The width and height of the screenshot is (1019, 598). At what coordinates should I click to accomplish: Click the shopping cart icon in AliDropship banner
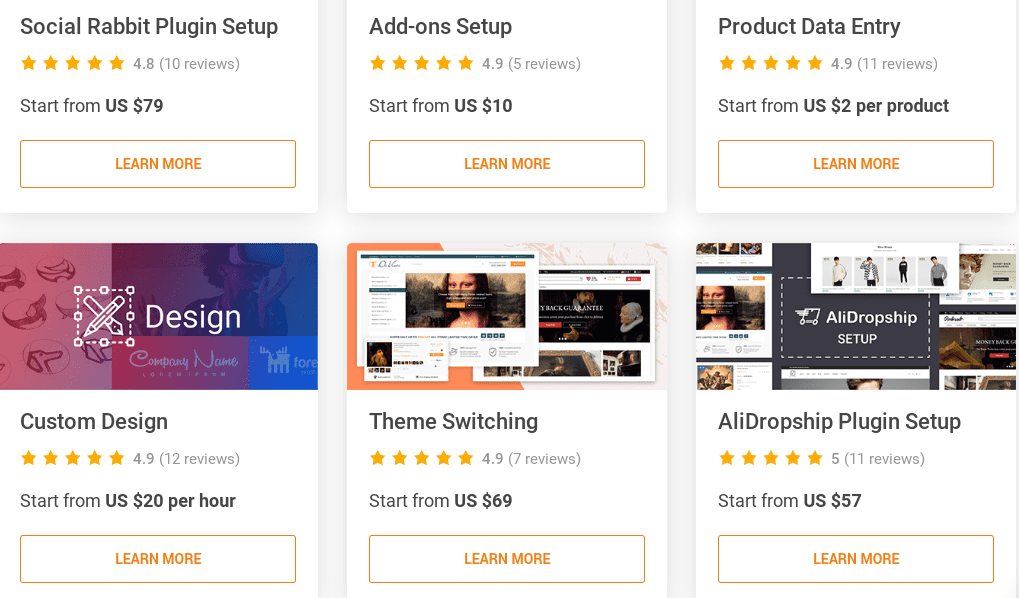tap(808, 317)
